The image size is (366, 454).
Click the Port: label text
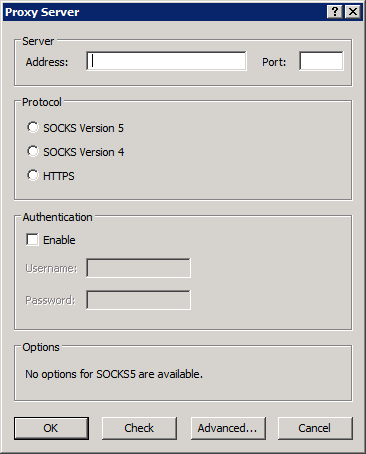pyautogui.click(x=274, y=62)
